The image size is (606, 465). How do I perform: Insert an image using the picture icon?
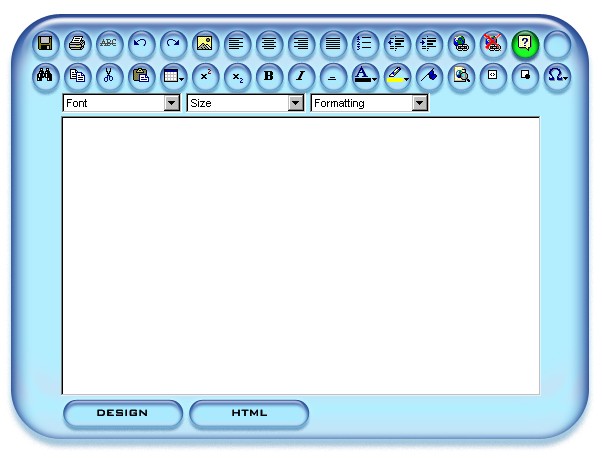[205, 44]
